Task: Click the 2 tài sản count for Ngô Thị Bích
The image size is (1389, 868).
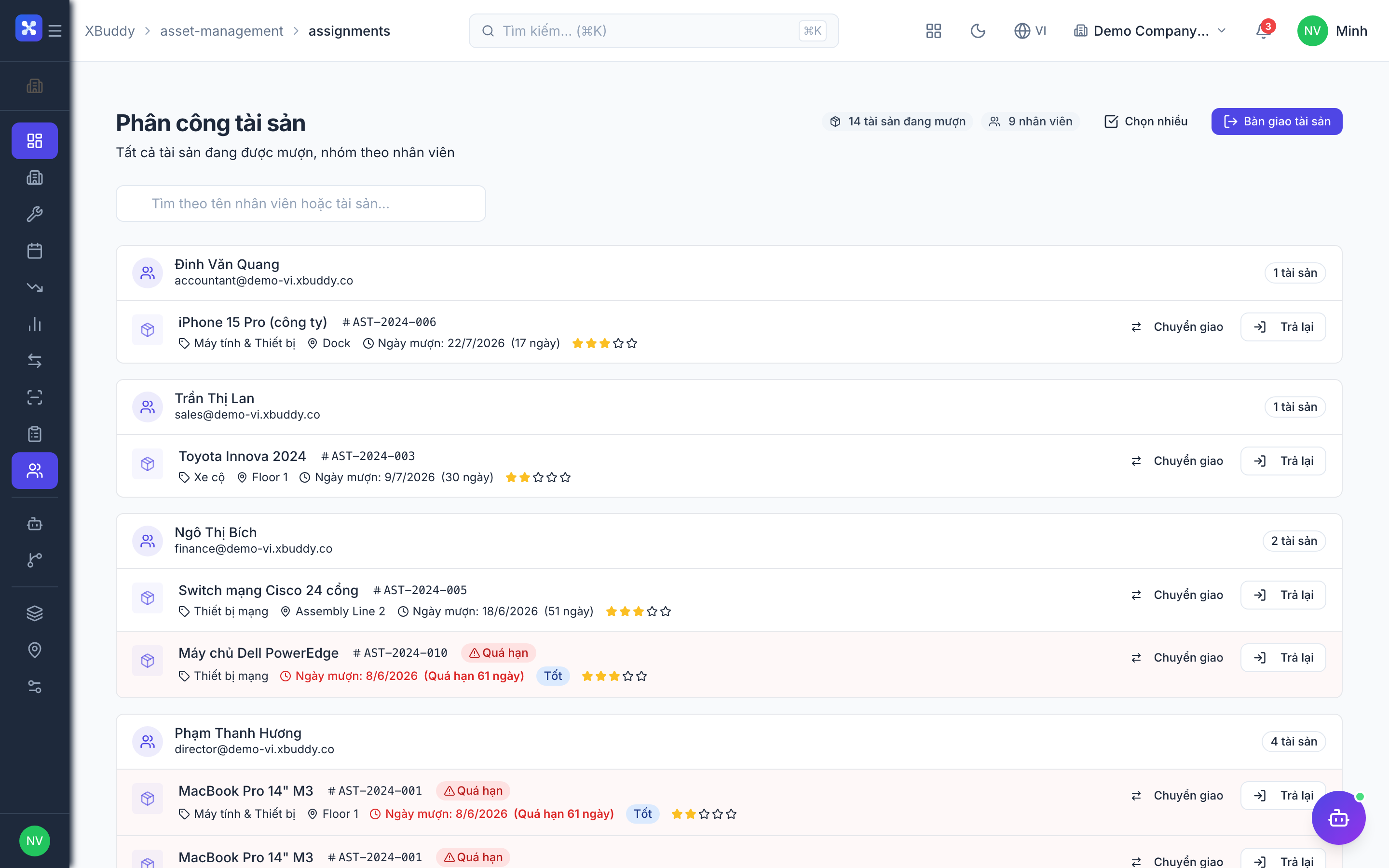Action: 1294,542
